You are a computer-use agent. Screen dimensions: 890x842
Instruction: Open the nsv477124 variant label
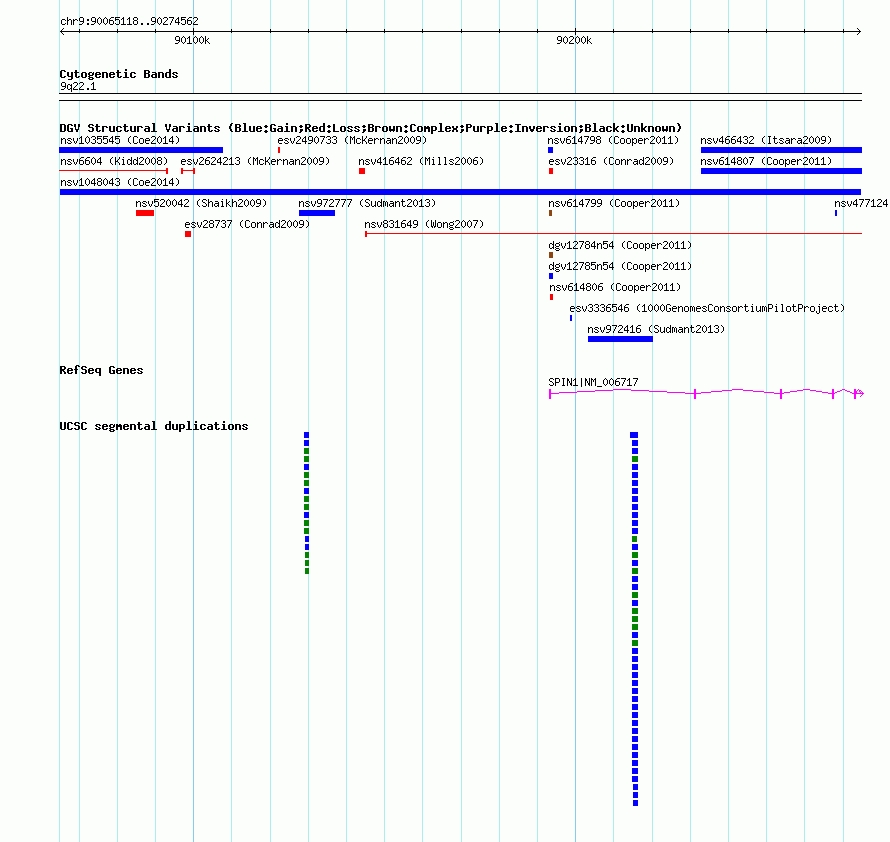click(861, 203)
